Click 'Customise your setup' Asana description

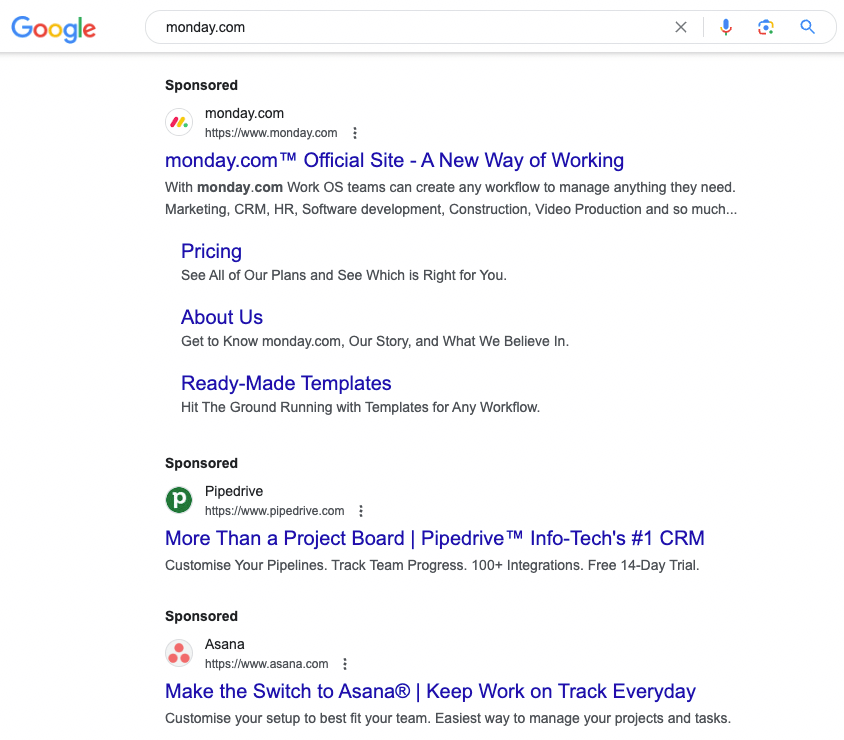(x=448, y=718)
